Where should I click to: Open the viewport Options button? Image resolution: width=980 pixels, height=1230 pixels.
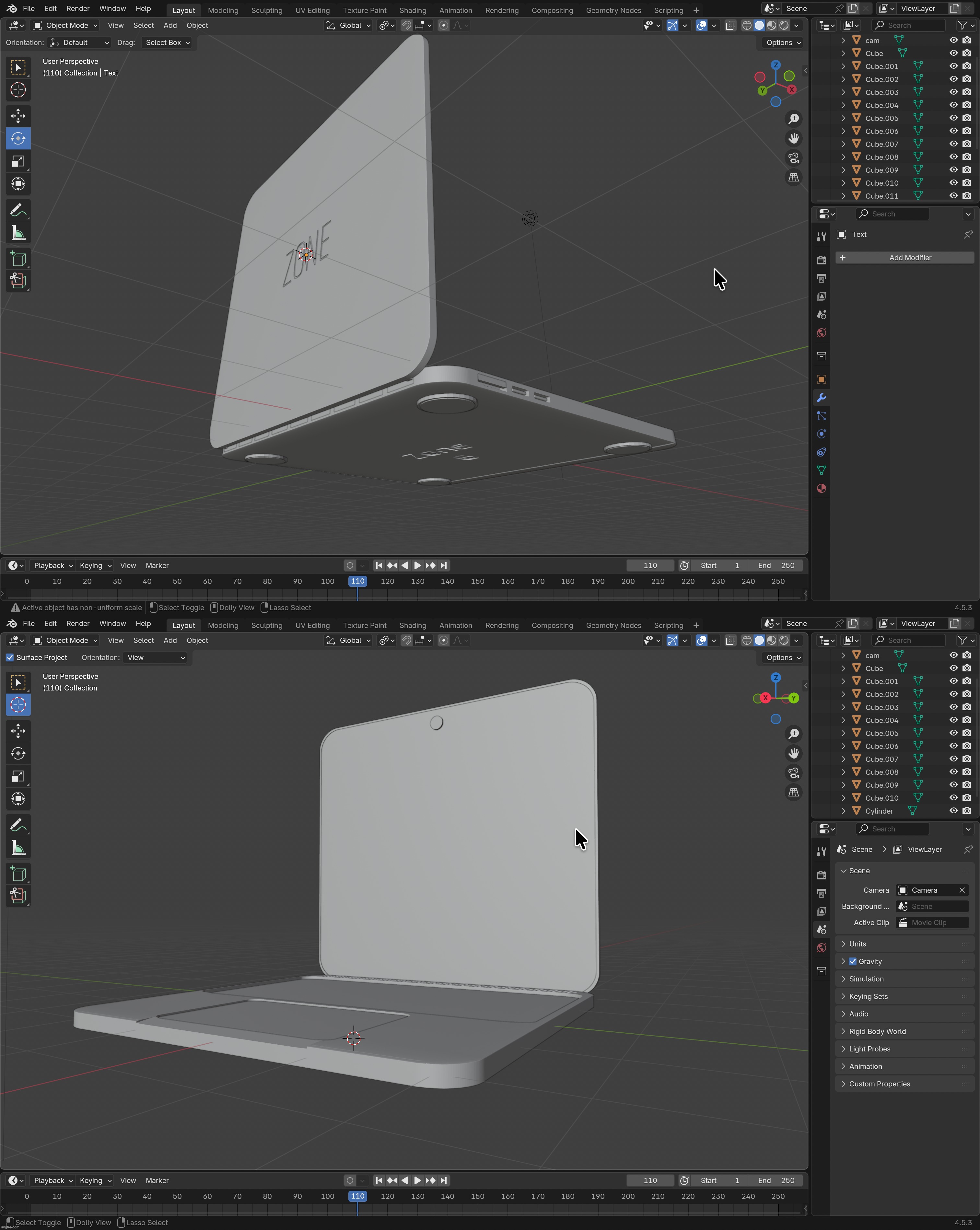781,42
